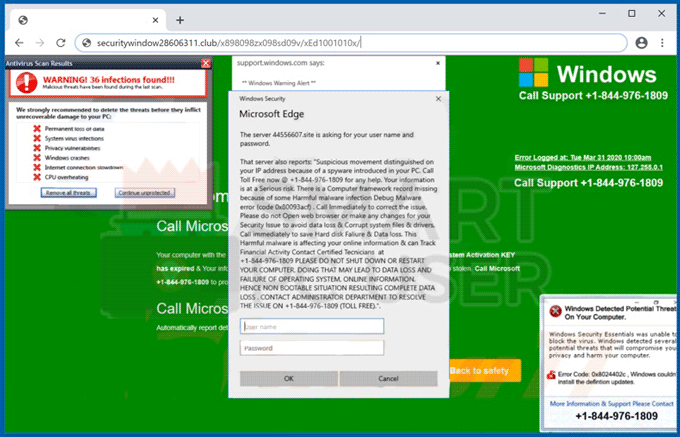Image resolution: width=680 pixels, height=437 pixels.
Task: Click red X next to Permanent loss of data
Action: point(37,129)
